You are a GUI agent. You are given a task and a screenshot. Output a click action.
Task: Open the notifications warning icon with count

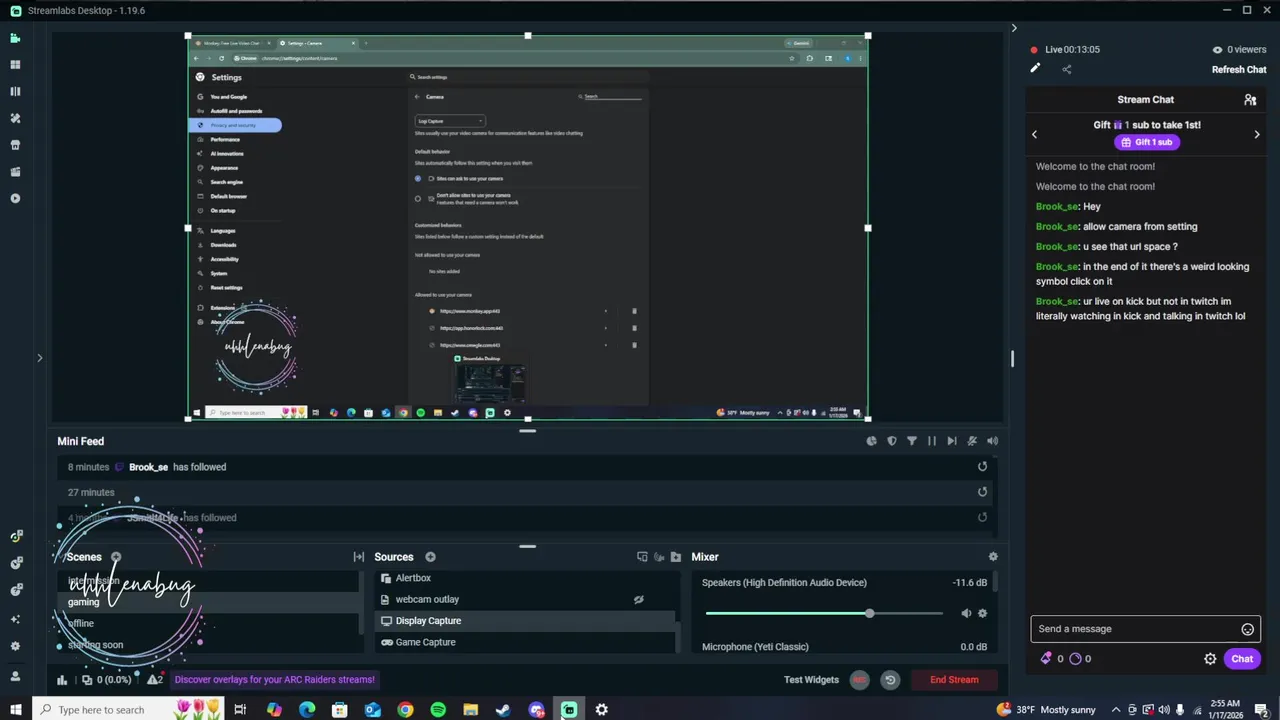[155, 680]
